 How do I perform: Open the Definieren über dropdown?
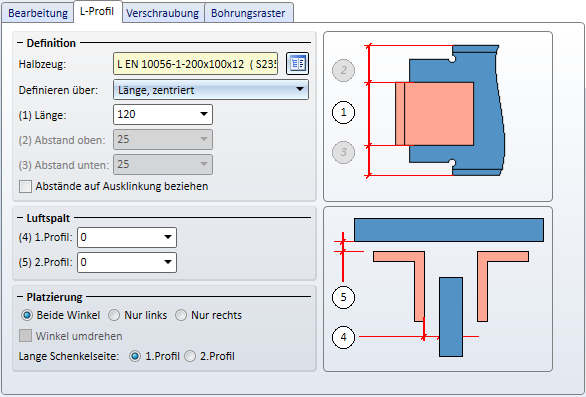point(211,90)
